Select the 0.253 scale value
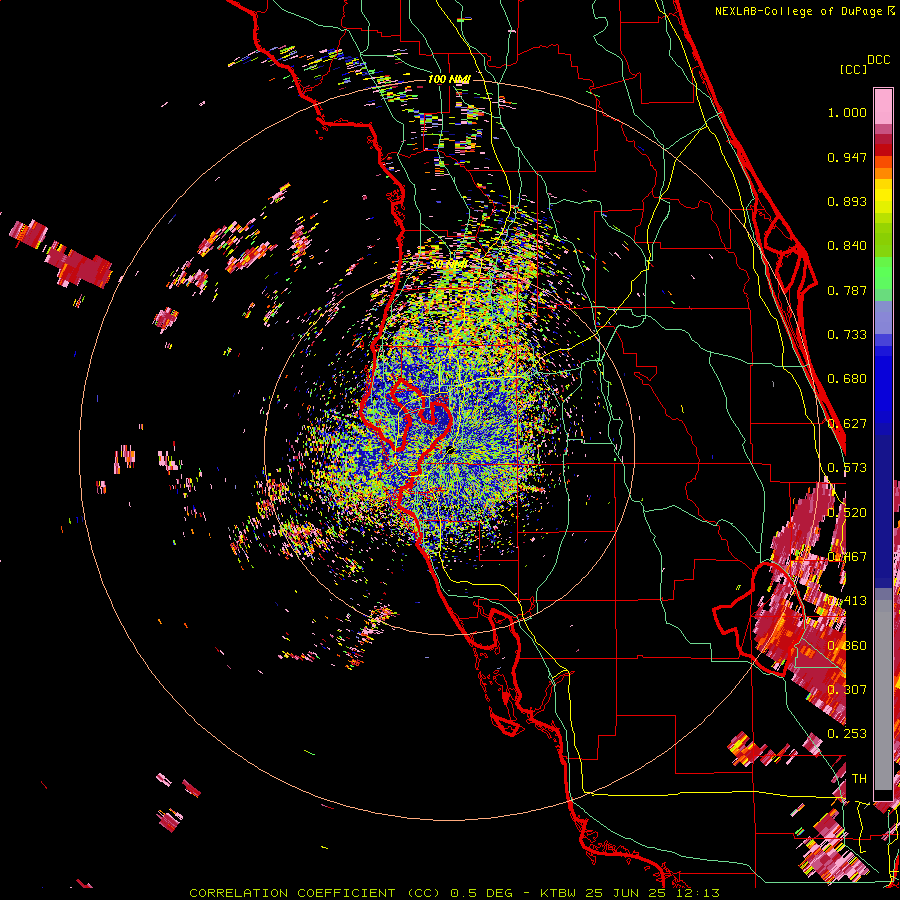 tap(847, 734)
